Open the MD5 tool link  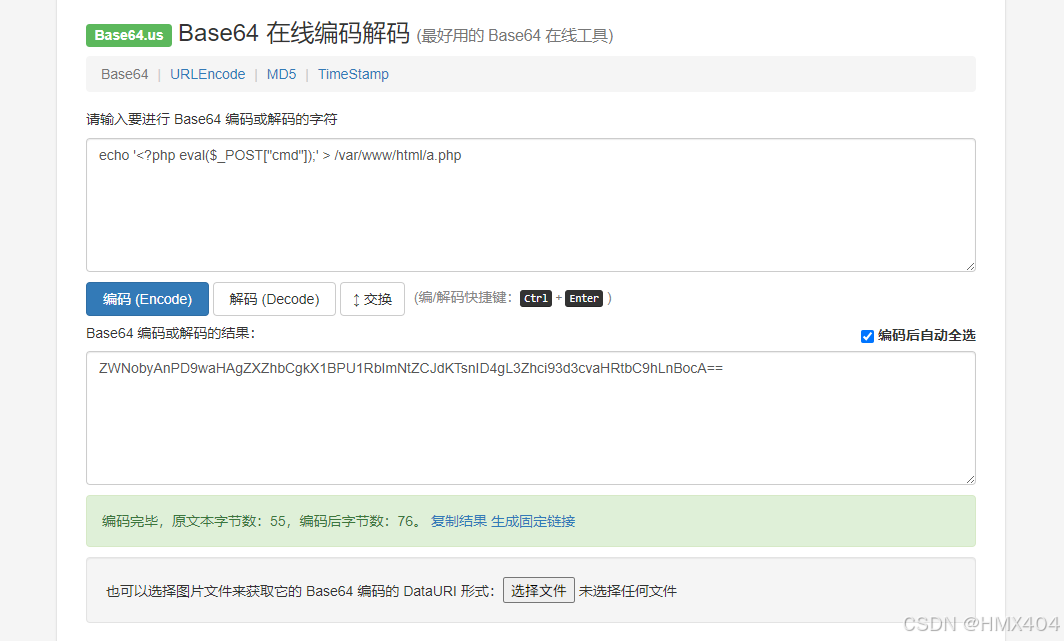pyautogui.click(x=282, y=74)
